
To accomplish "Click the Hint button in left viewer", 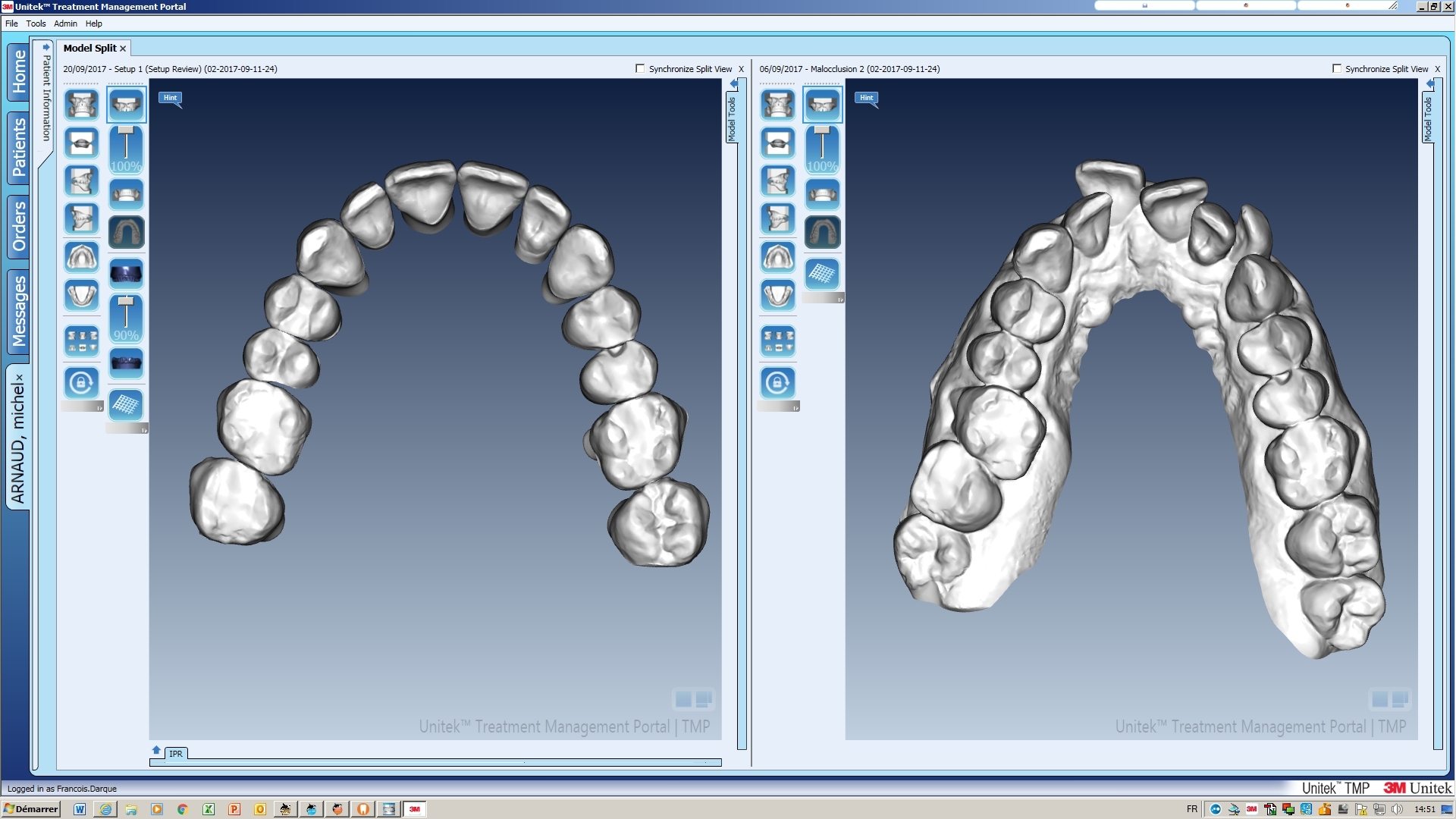I will tap(170, 97).
